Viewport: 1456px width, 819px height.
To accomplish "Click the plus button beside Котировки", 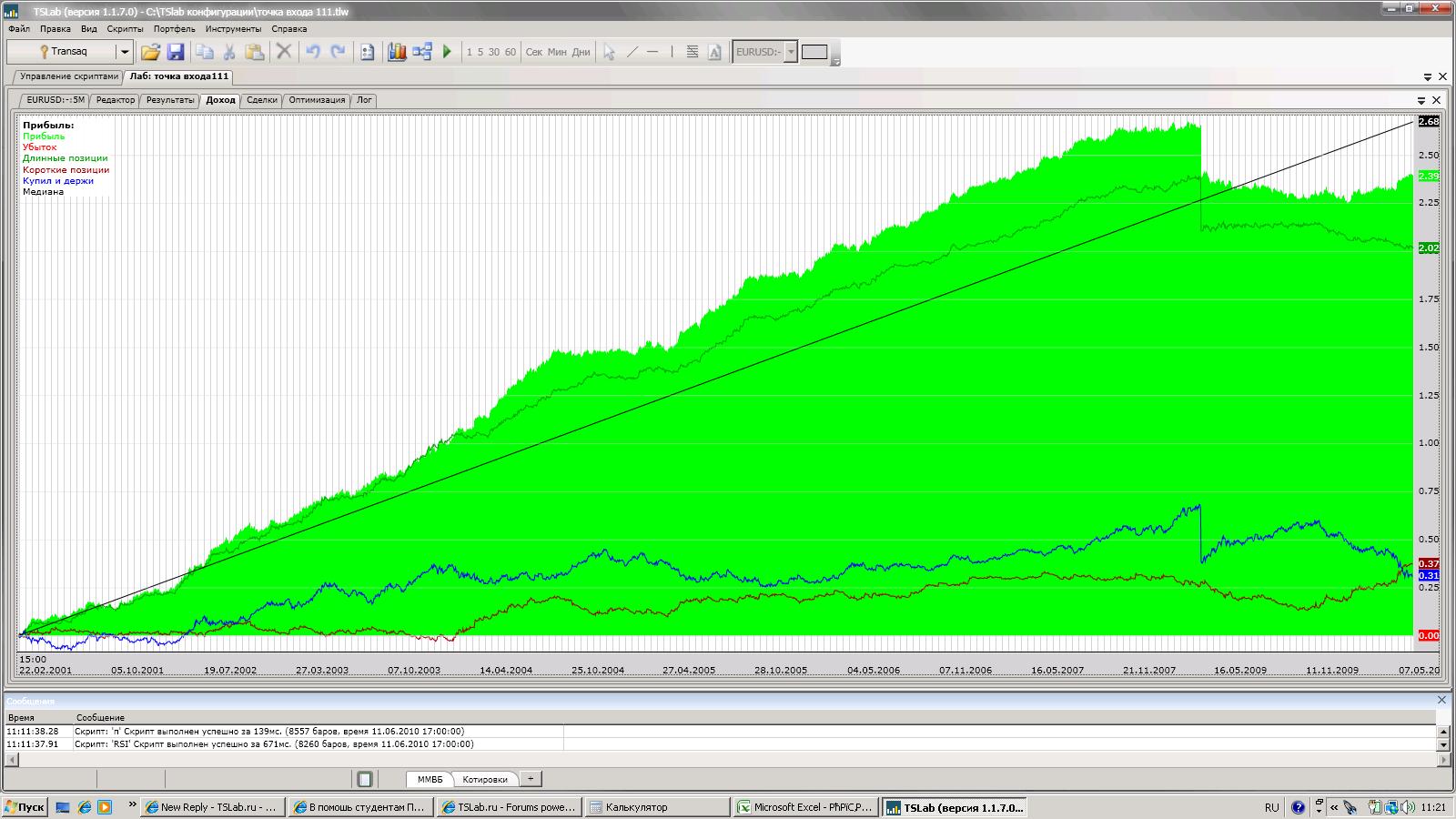I will click(x=531, y=779).
